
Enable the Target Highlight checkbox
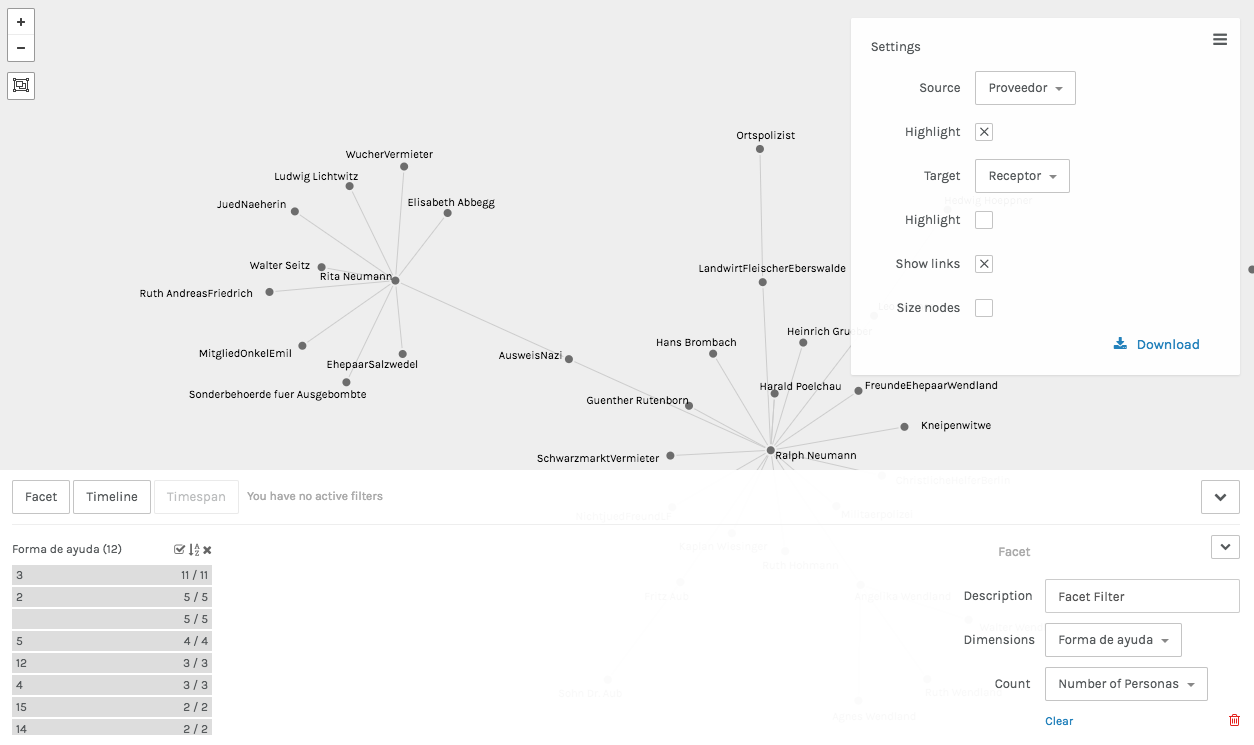point(984,220)
